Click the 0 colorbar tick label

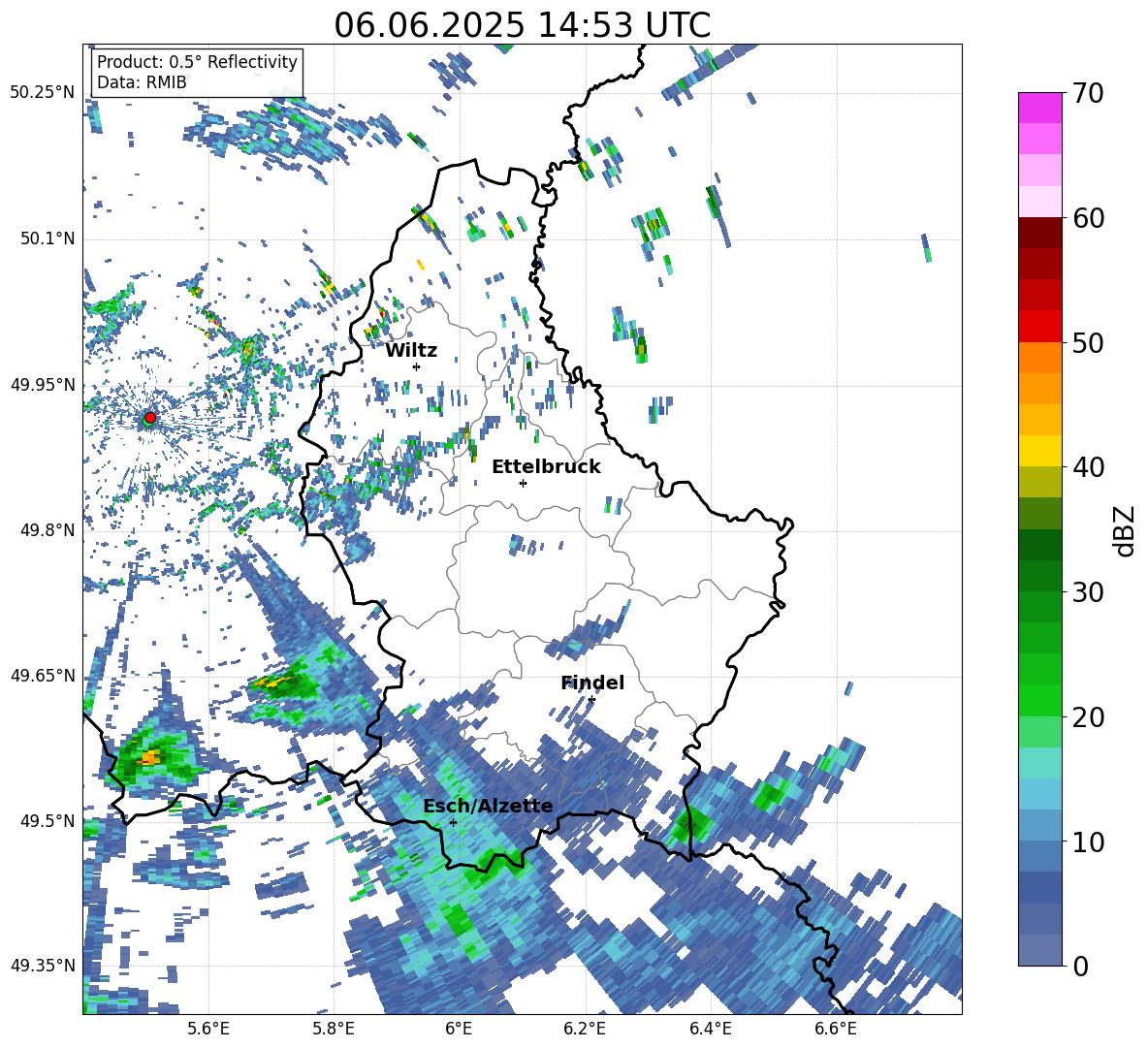click(x=1080, y=966)
